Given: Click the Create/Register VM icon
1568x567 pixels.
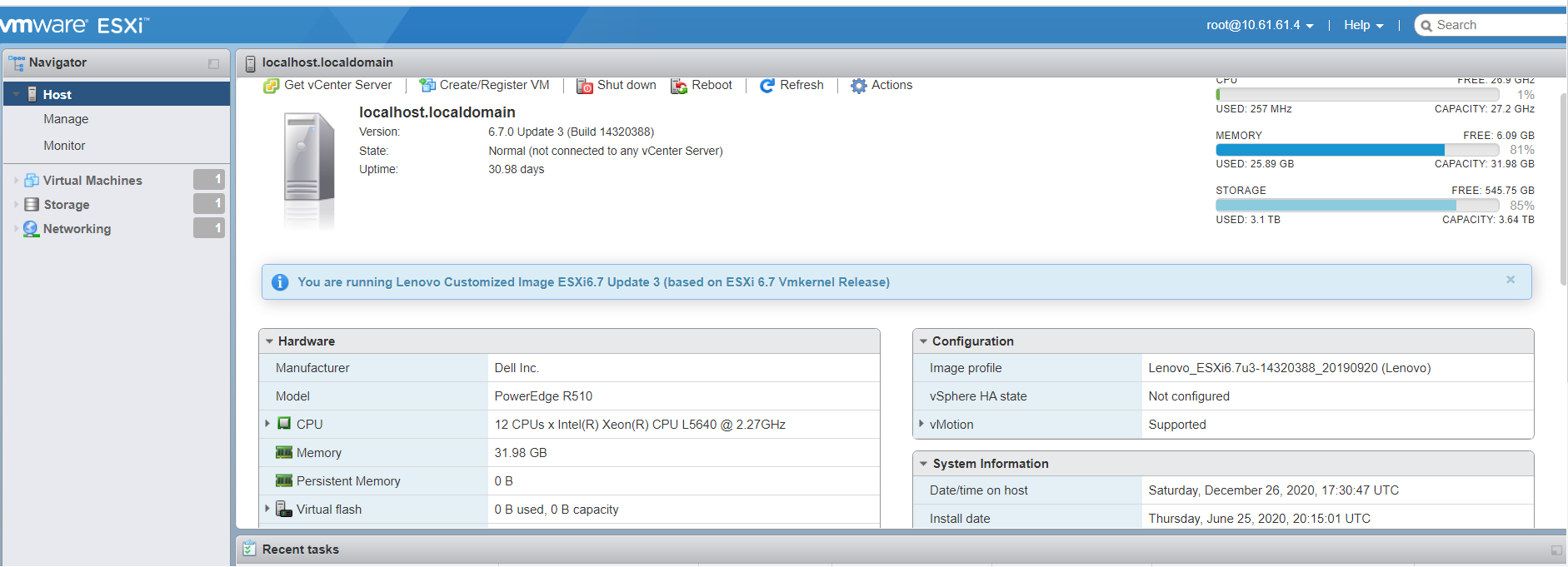Looking at the screenshot, I should tap(427, 86).
